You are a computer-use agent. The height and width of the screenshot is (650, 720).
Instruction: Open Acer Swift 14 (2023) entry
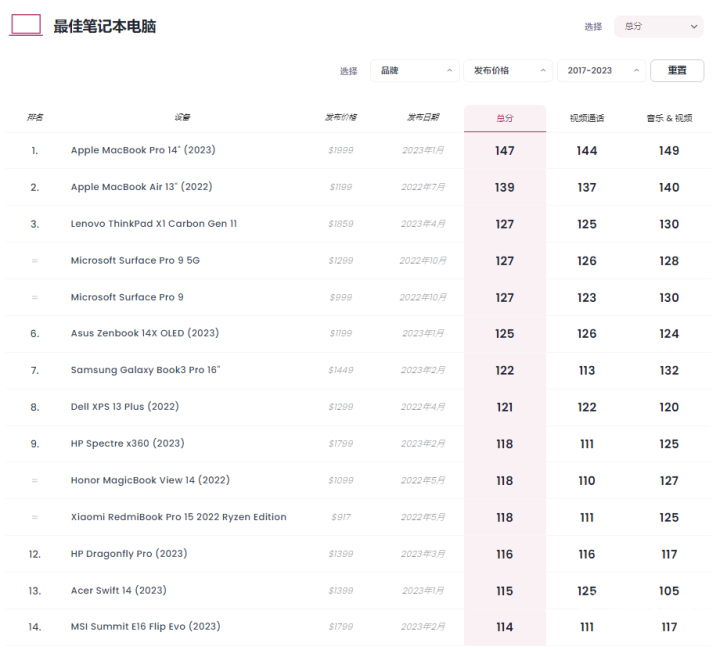(118, 590)
